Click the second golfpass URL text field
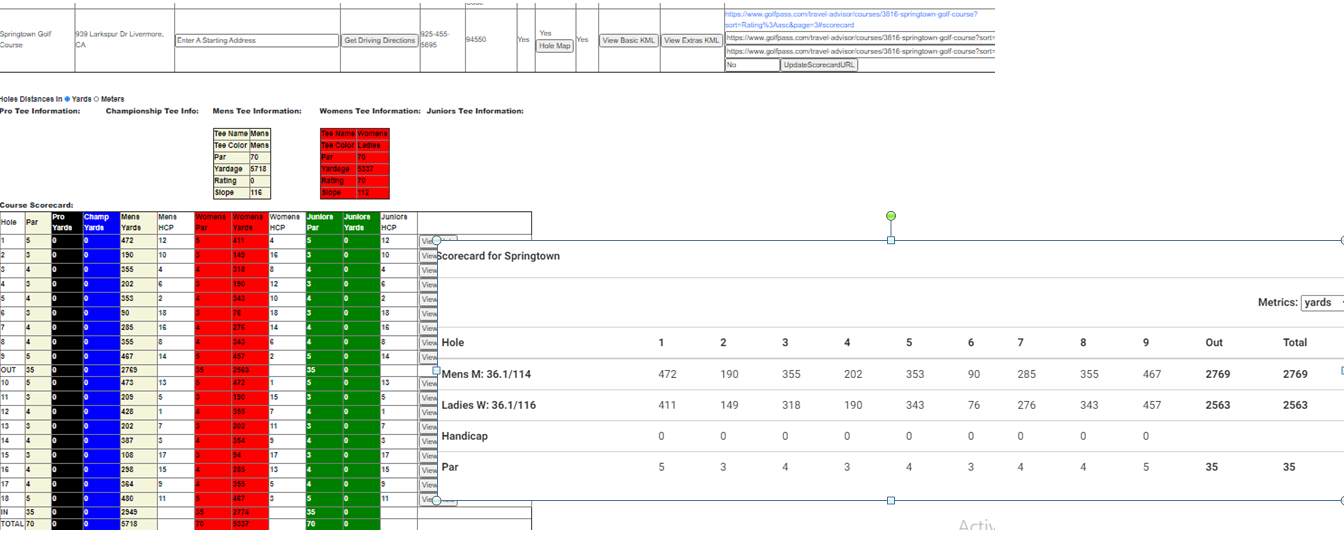1344x541 pixels. (x=860, y=51)
